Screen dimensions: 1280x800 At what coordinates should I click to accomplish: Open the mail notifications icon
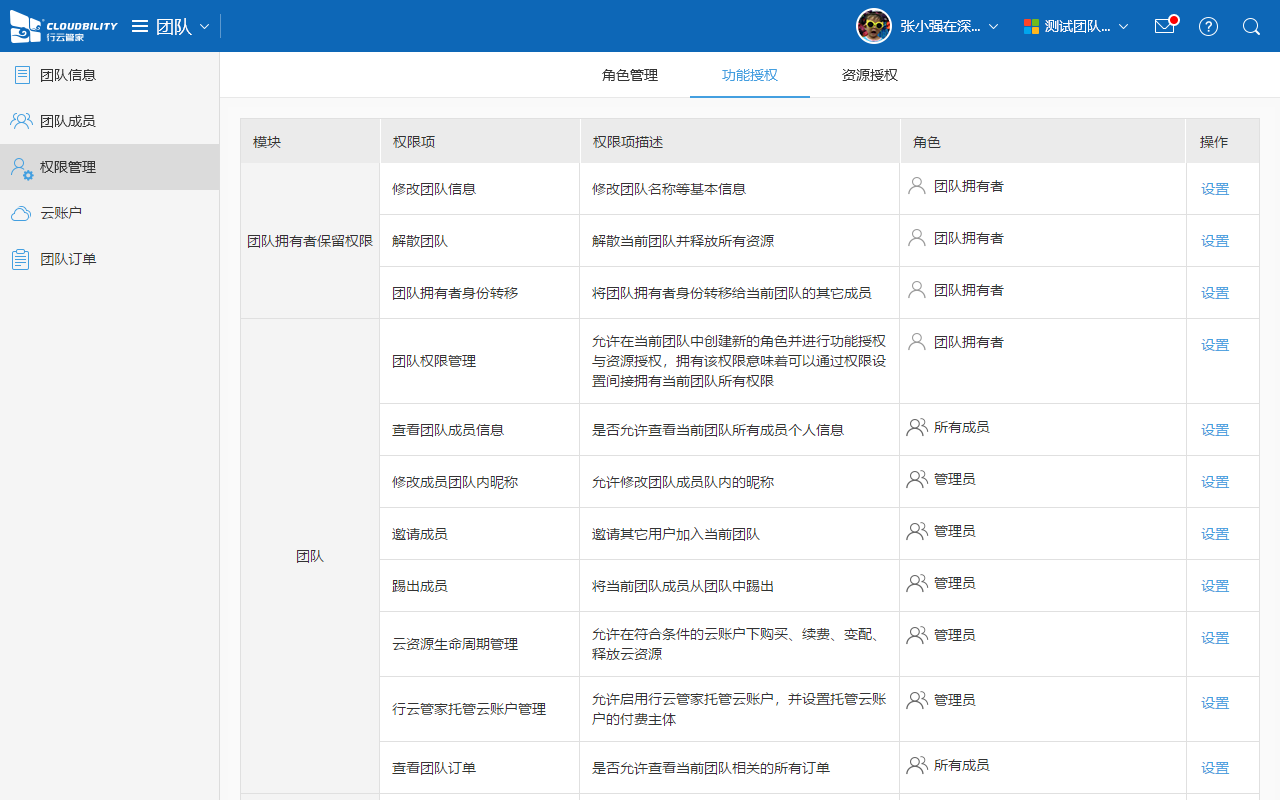(1165, 27)
